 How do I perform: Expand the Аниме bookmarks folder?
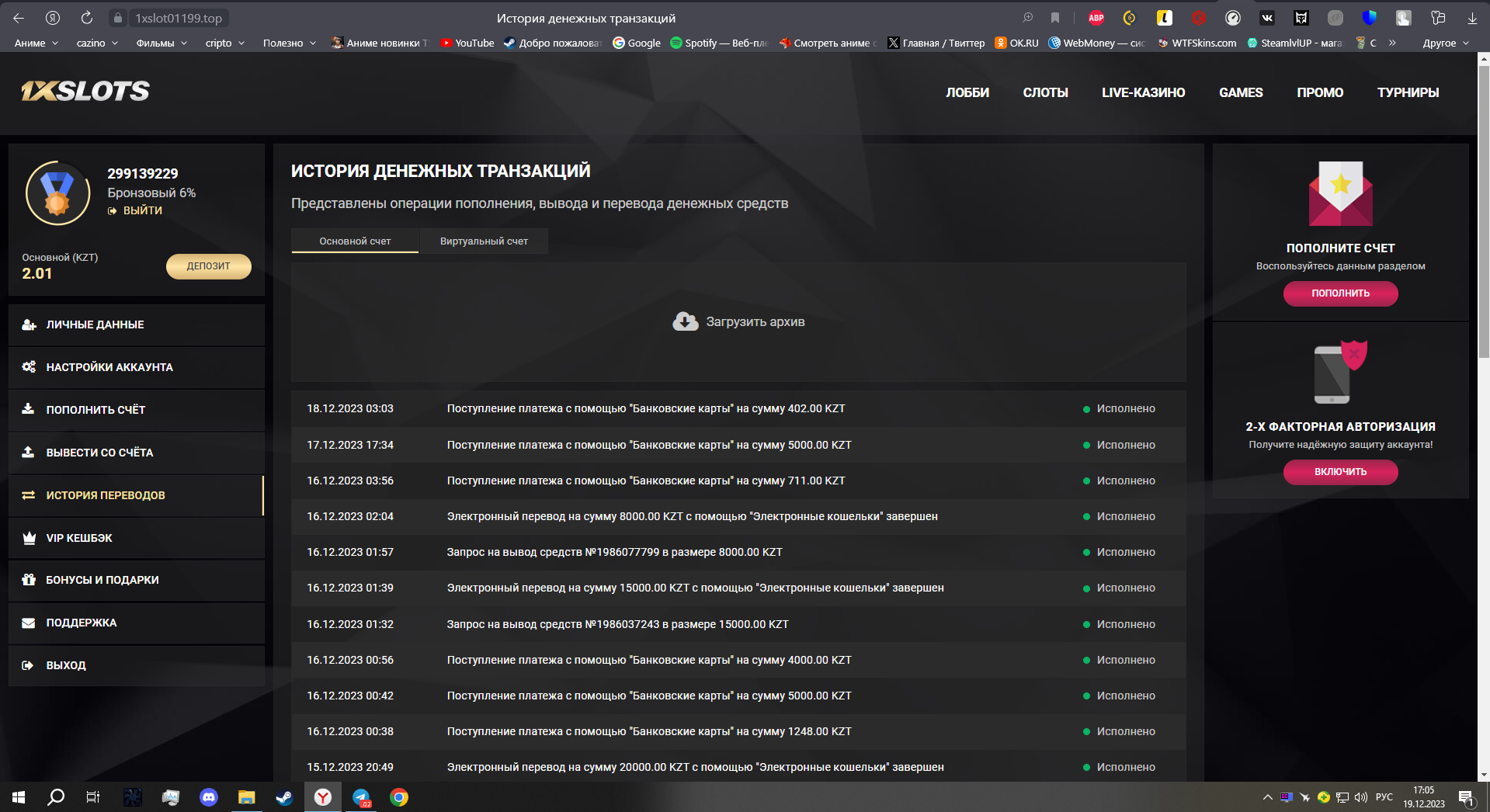click(x=36, y=43)
